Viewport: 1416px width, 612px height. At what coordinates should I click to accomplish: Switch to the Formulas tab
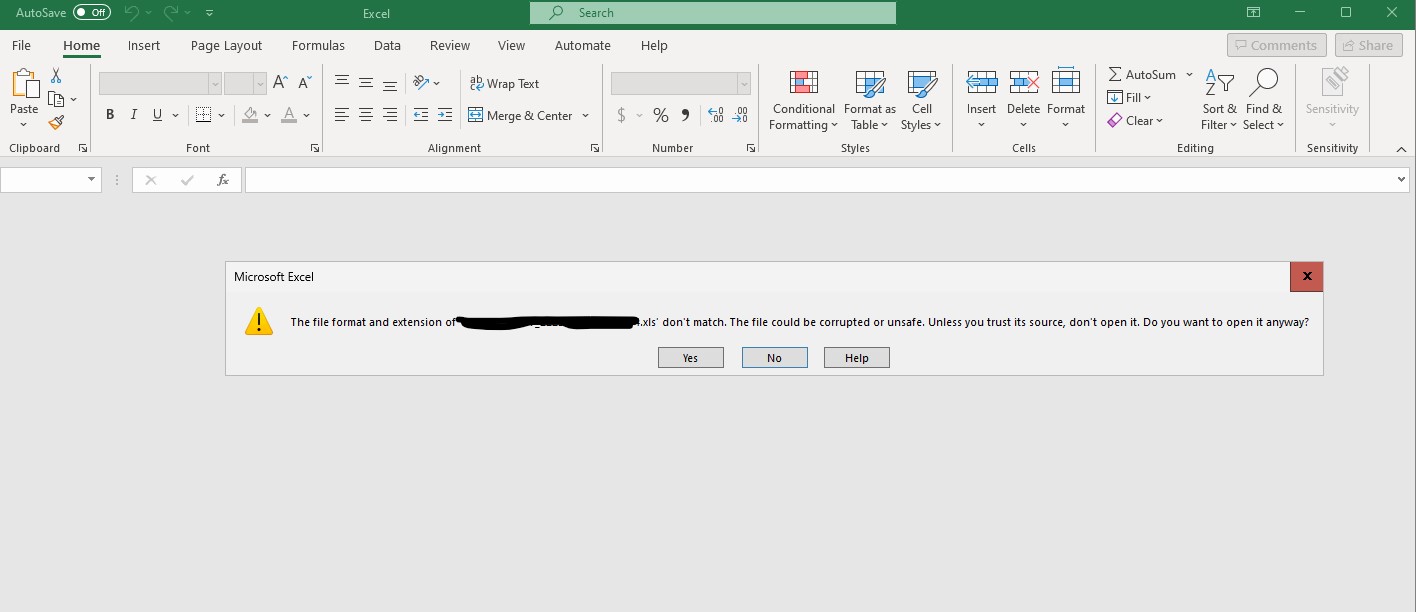(x=318, y=46)
